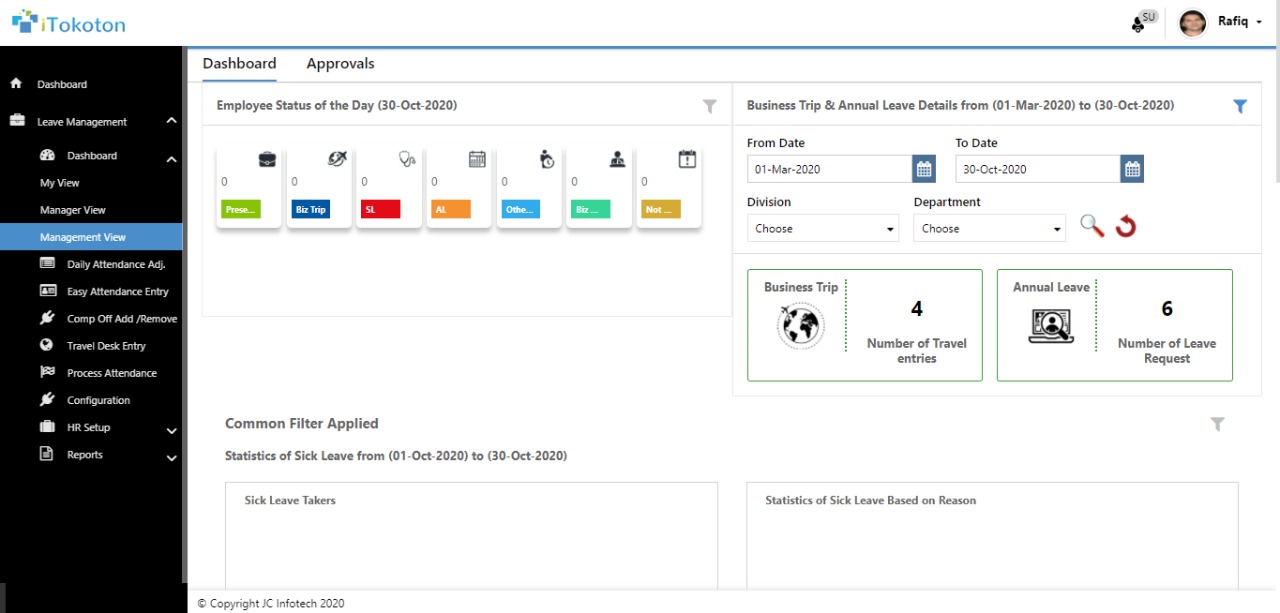This screenshot has height=613, width=1280.
Task: Click the red SL status label
Action: (380, 209)
